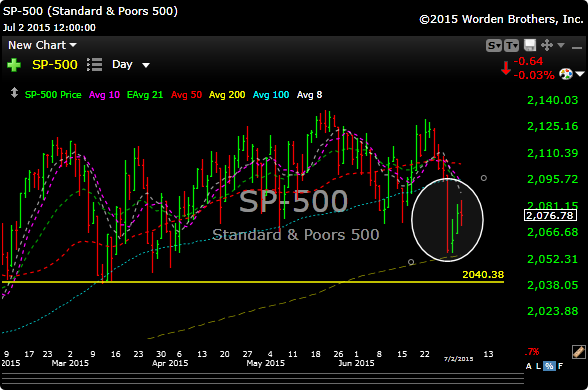Click the red down-arrow change indicator

506,68
